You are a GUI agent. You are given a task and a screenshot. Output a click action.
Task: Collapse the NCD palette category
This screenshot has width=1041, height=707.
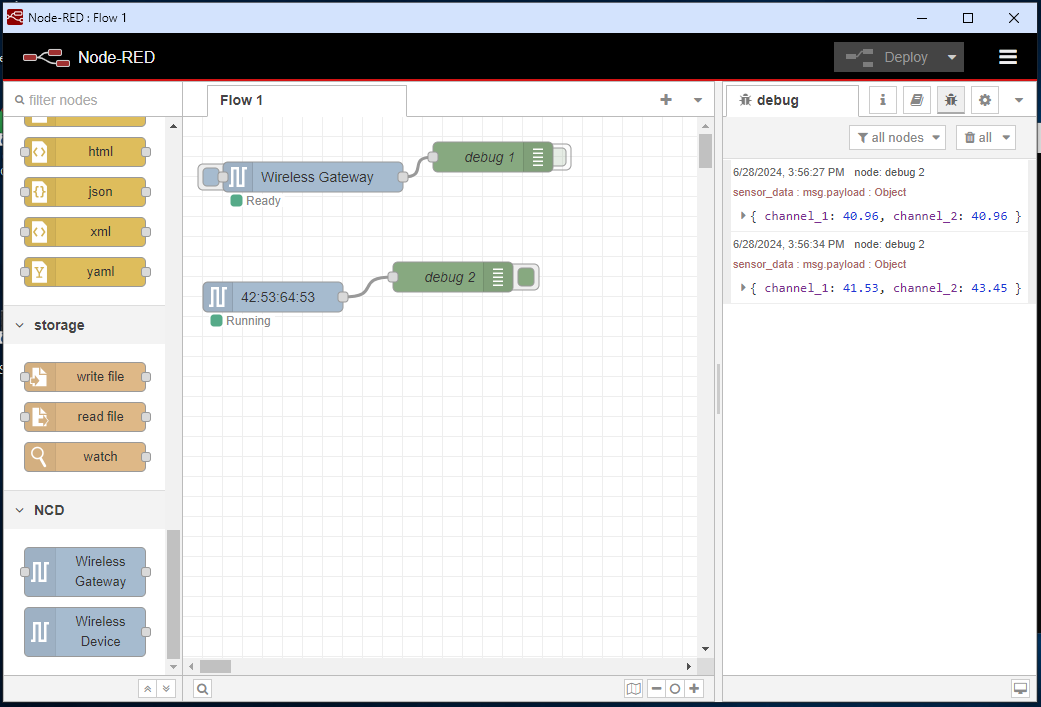click(x=84, y=510)
